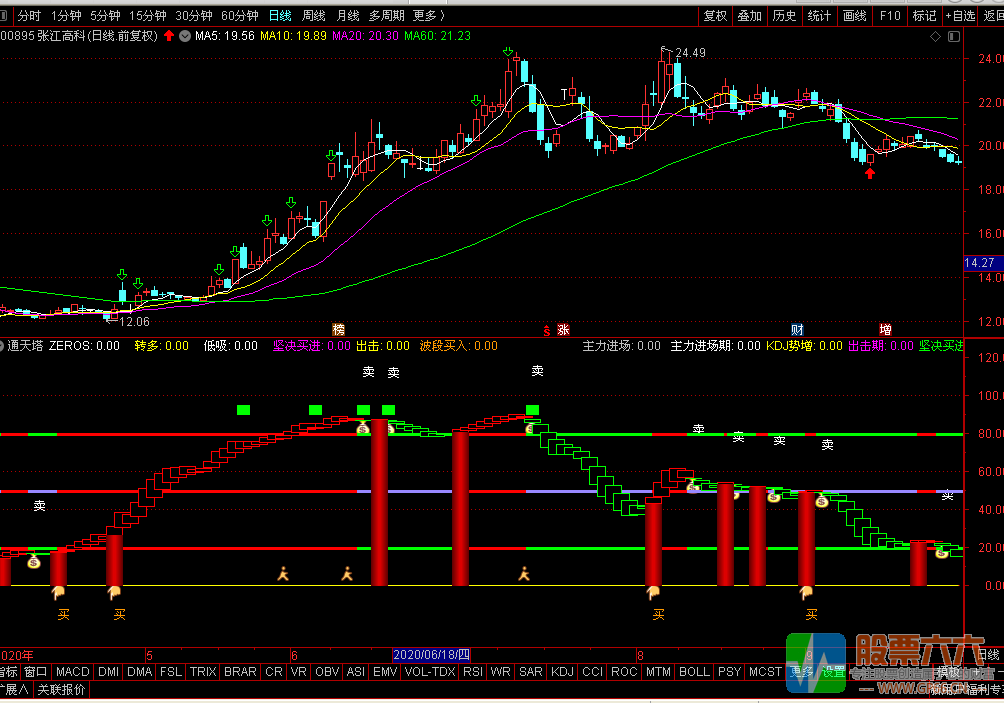Screen dimensions: 1004x703
Task: Click the MA20: 20.30 indicator label
Action: [x=365, y=36]
